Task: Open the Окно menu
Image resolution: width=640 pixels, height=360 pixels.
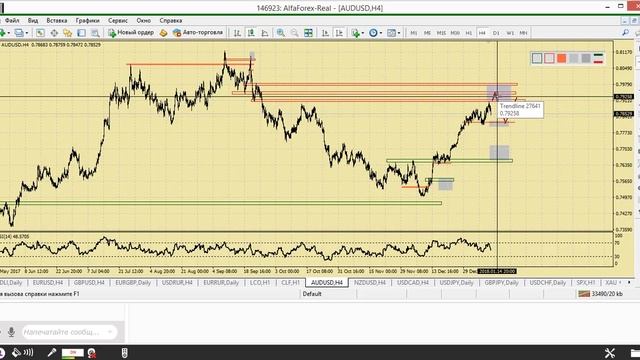Action: [144, 20]
